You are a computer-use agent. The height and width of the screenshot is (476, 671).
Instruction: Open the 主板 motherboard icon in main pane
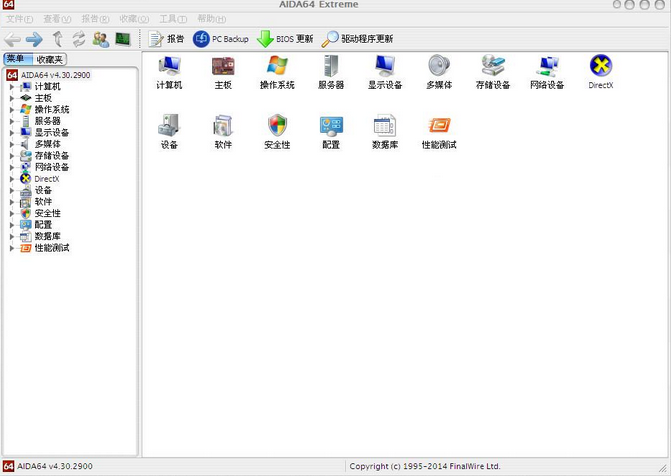coord(223,72)
